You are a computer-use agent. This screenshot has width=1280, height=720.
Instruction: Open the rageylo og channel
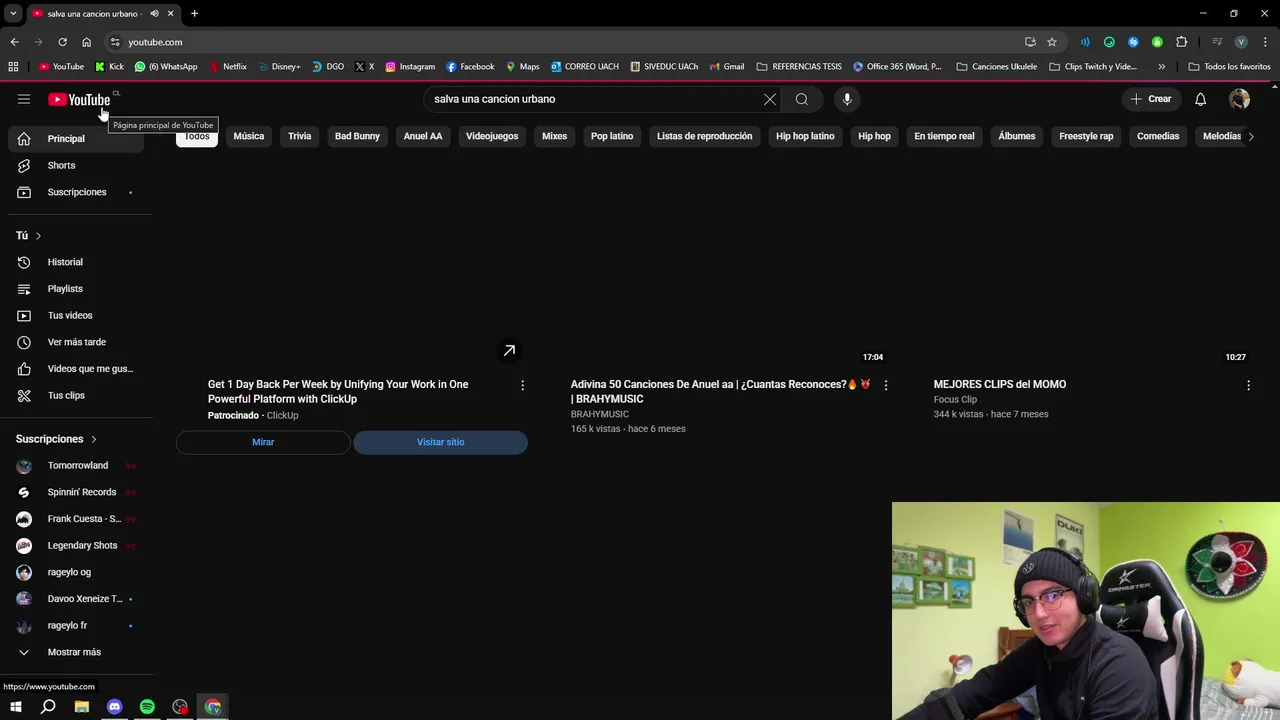click(x=76, y=572)
